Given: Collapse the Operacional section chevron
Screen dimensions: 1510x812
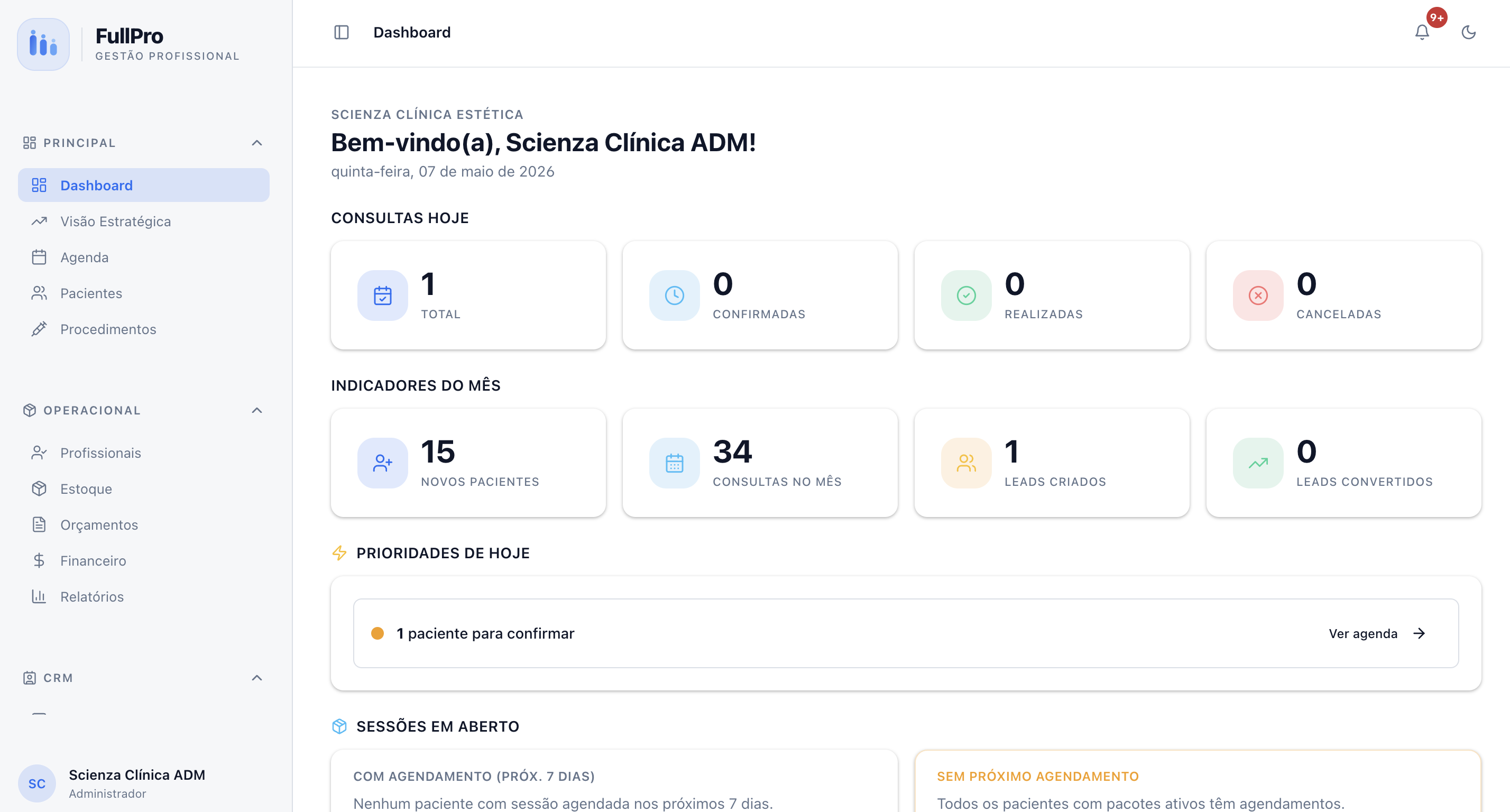Looking at the screenshot, I should (257, 410).
